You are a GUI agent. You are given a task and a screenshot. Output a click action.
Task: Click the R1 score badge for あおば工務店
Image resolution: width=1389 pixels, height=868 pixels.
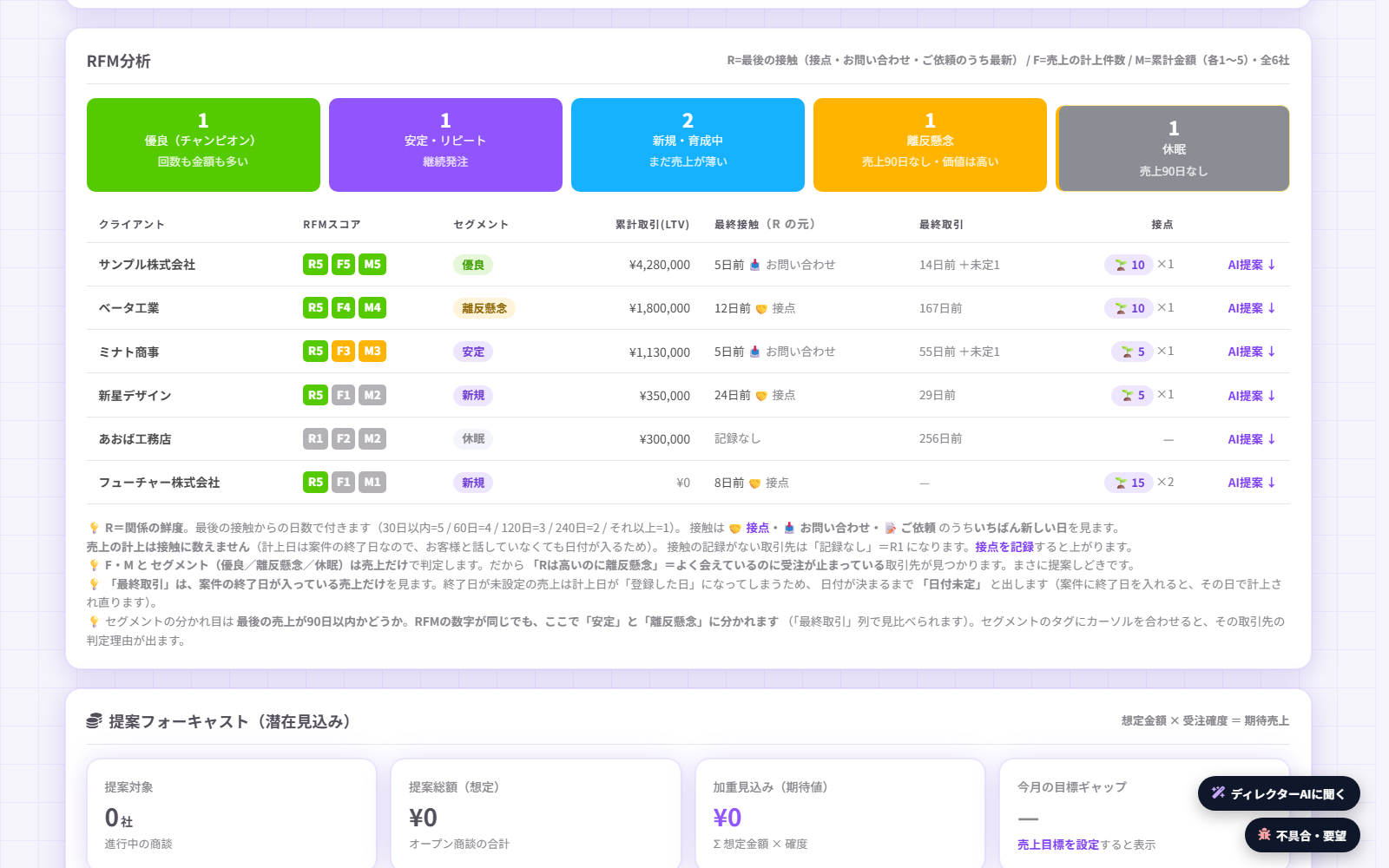(315, 439)
